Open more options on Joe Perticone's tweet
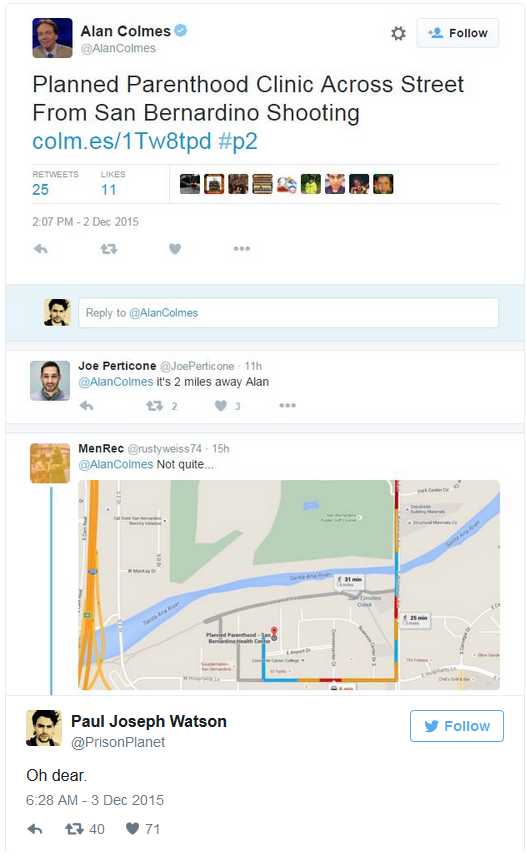The width and height of the screenshot is (527, 861). click(287, 406)
